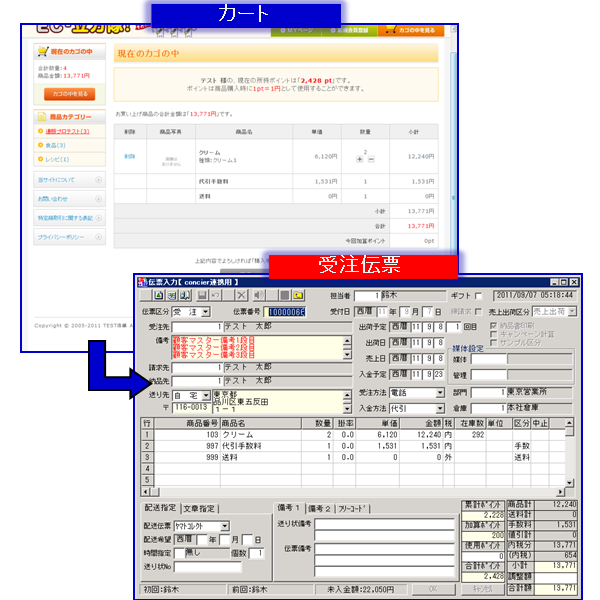Image resolution: width=600 pixels, height=600 pixels.
Task: Click the arrow icon beside お問い合わせ
Action: pyautogui.click(x=98, y=199)
